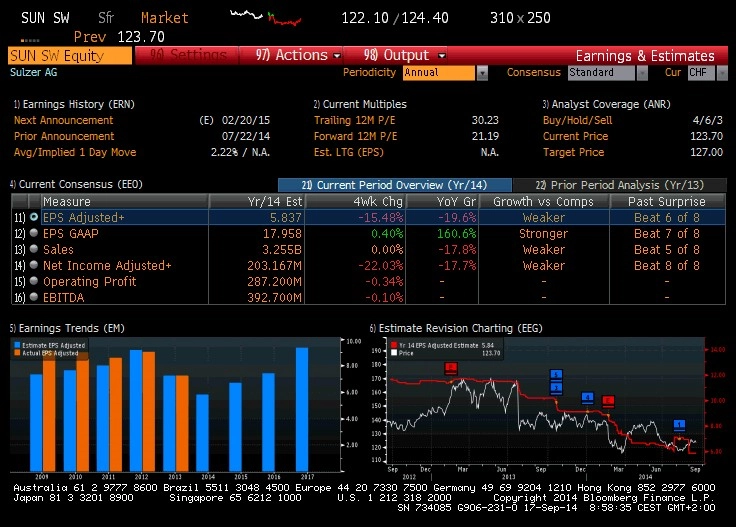Click the red EPS Adjusted Estimate legend icon
This screenshot has width=736, height=527.
[394, 345]
